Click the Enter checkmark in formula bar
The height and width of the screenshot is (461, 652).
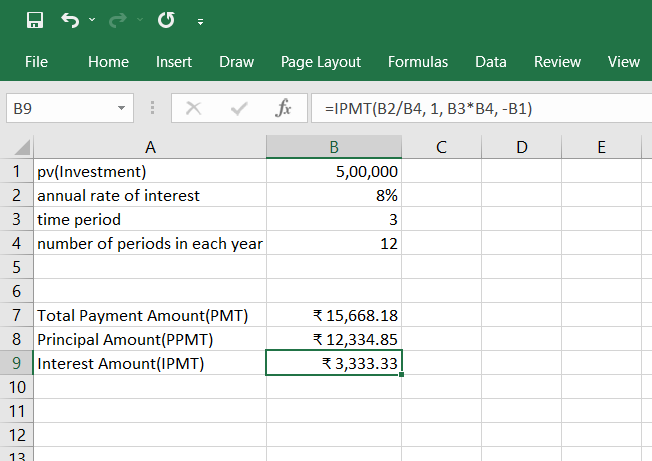coord(239,108)
